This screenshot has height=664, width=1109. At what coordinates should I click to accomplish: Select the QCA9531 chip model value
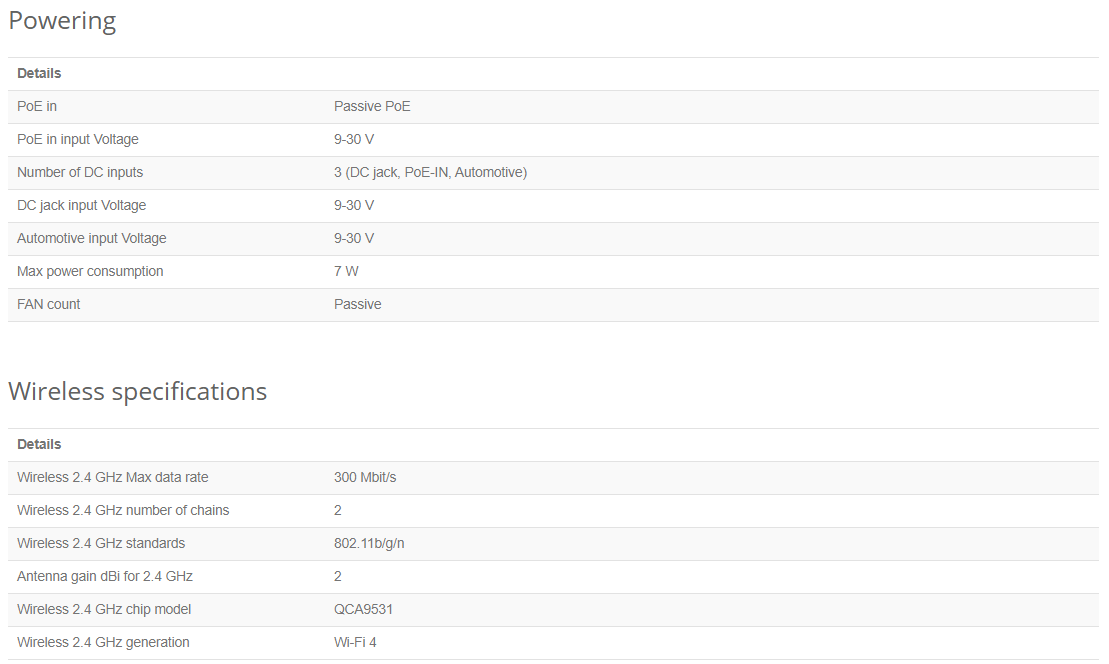(364, 609)
